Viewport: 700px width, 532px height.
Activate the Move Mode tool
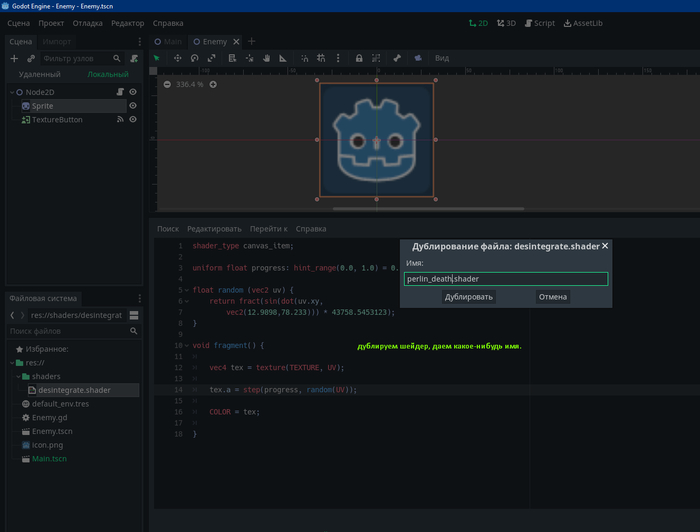178,59
